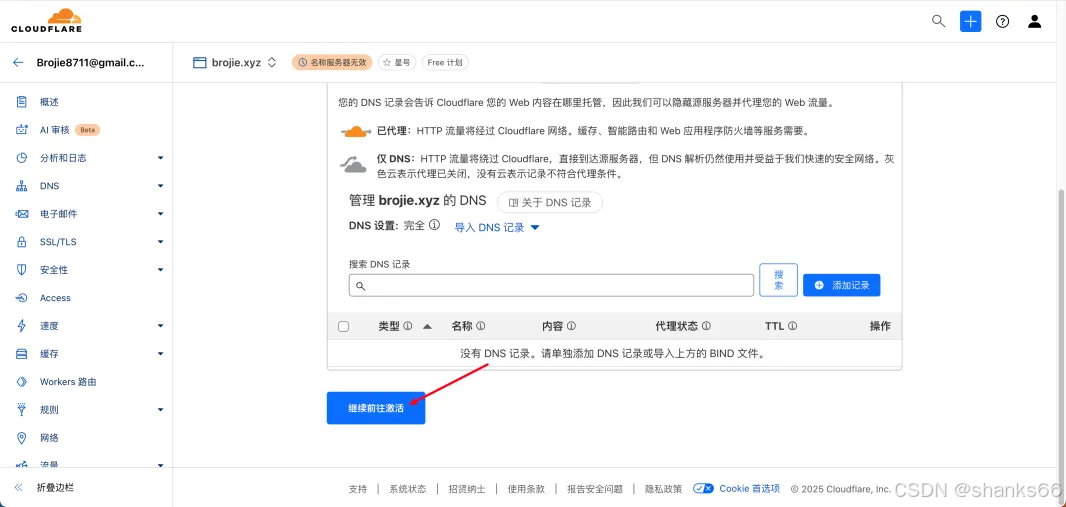Tick the select-all checkbox in DNS table header
The image size is (1066, 507).
pyautogui.click(x=343, y=327)
